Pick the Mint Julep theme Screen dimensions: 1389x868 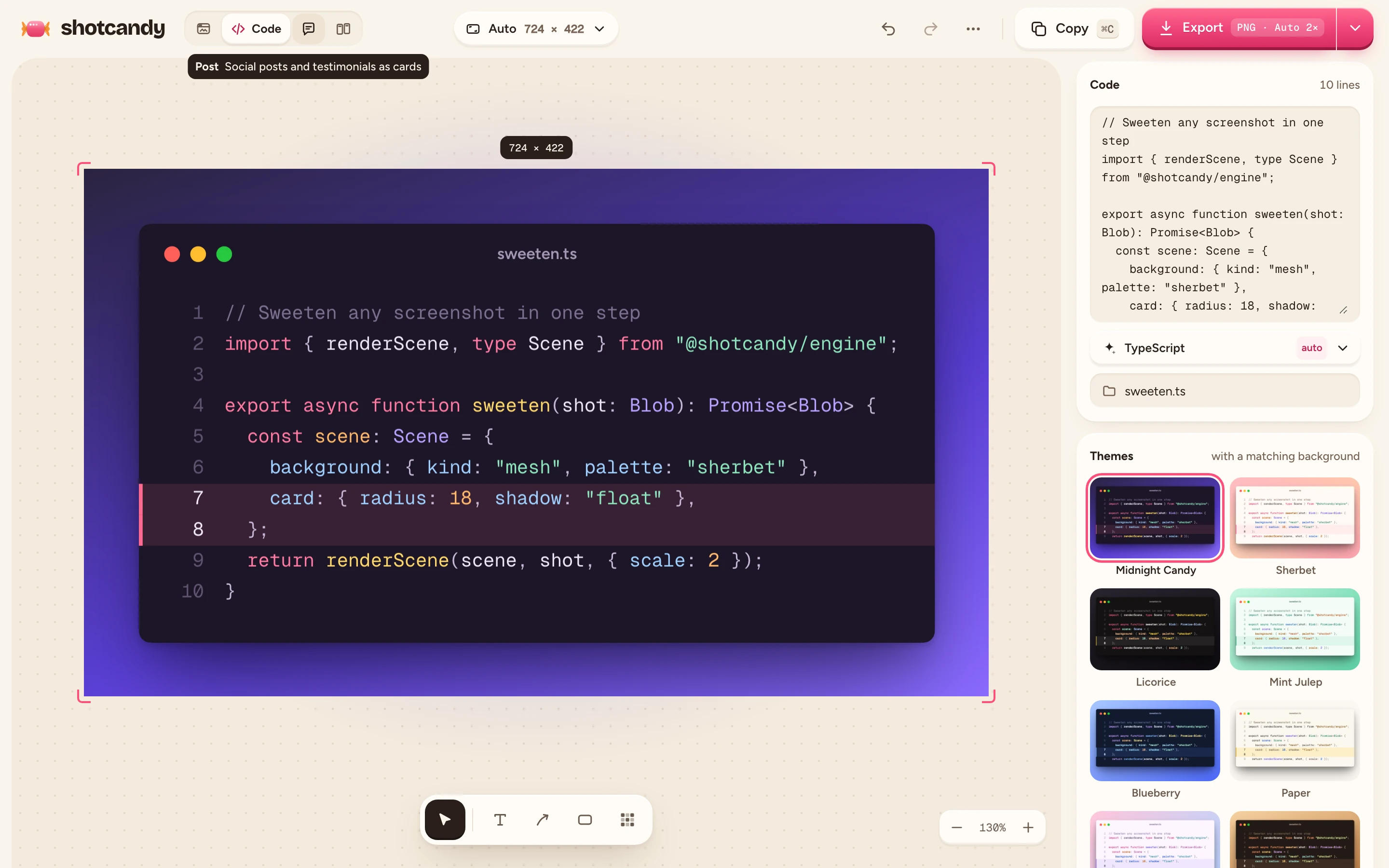click(1295, 629)
